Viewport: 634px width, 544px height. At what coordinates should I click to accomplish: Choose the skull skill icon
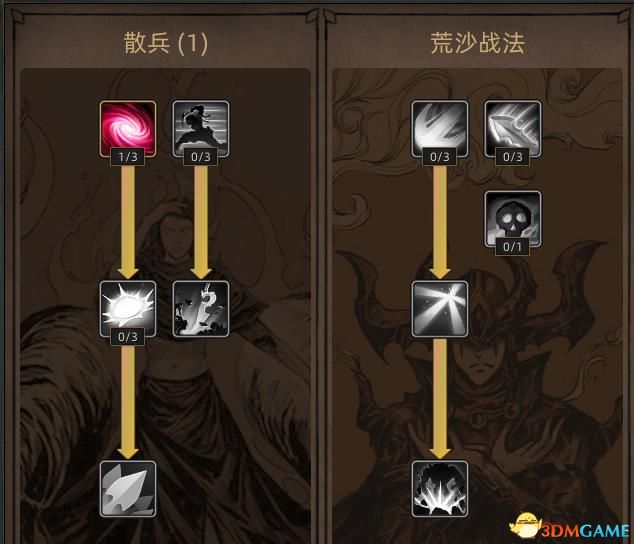pyautogui.click(x=513, y=219)
